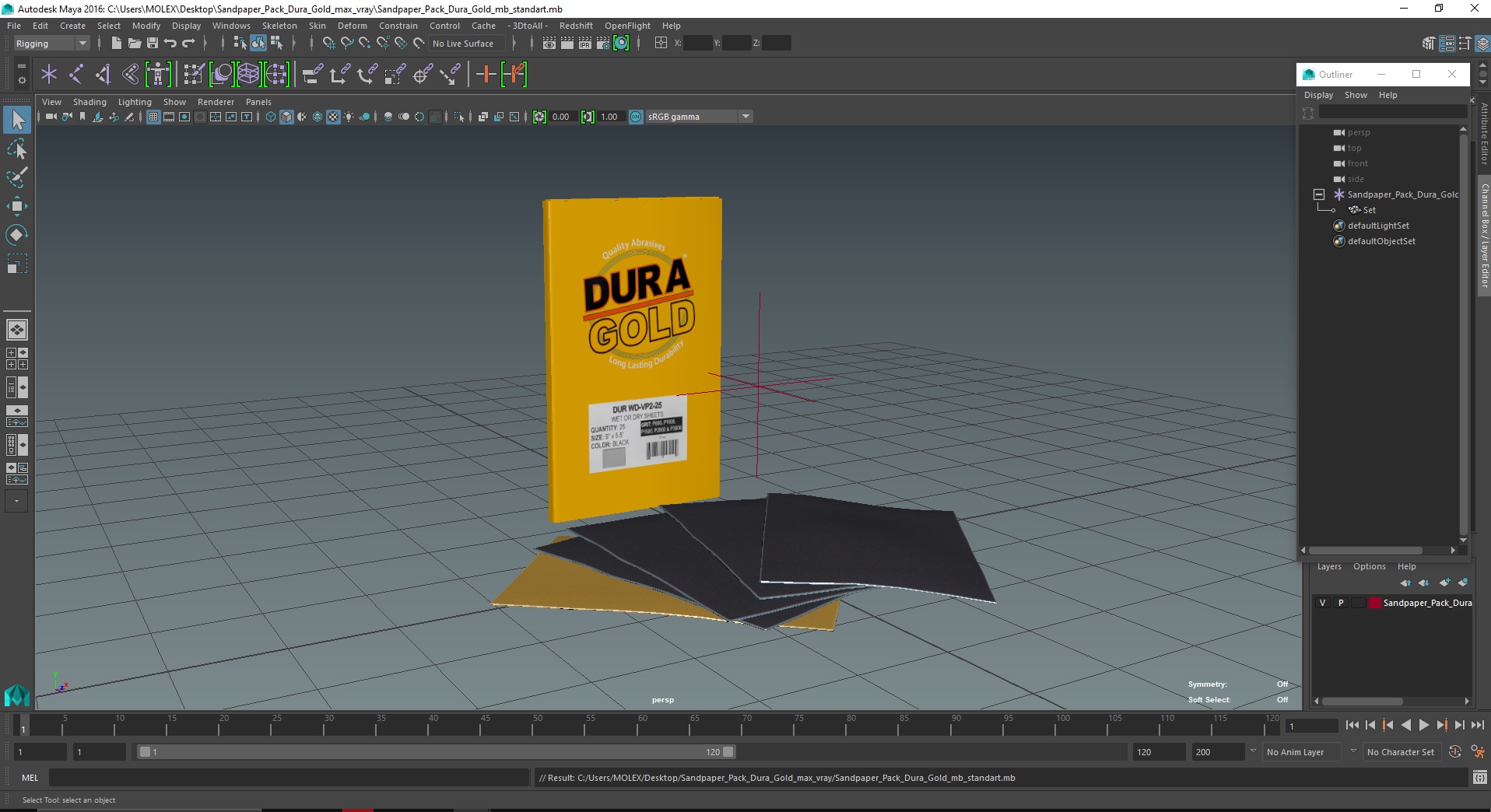
Task: Toggle Smooth Shade All cube in viewport toolbar
Action: (286, 117)
